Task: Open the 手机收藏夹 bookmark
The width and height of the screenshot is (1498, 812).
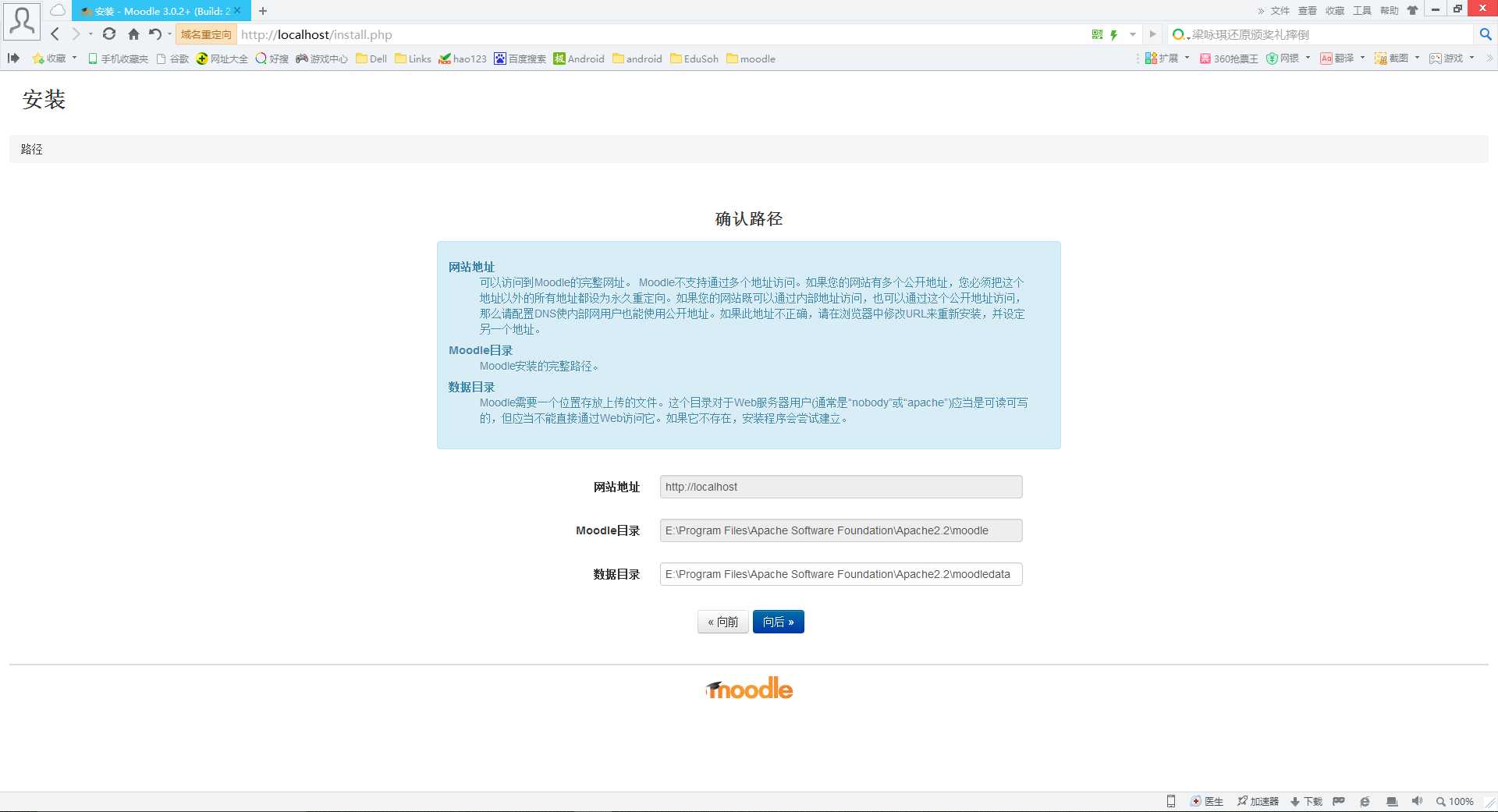Action: (x=118, y=59)
